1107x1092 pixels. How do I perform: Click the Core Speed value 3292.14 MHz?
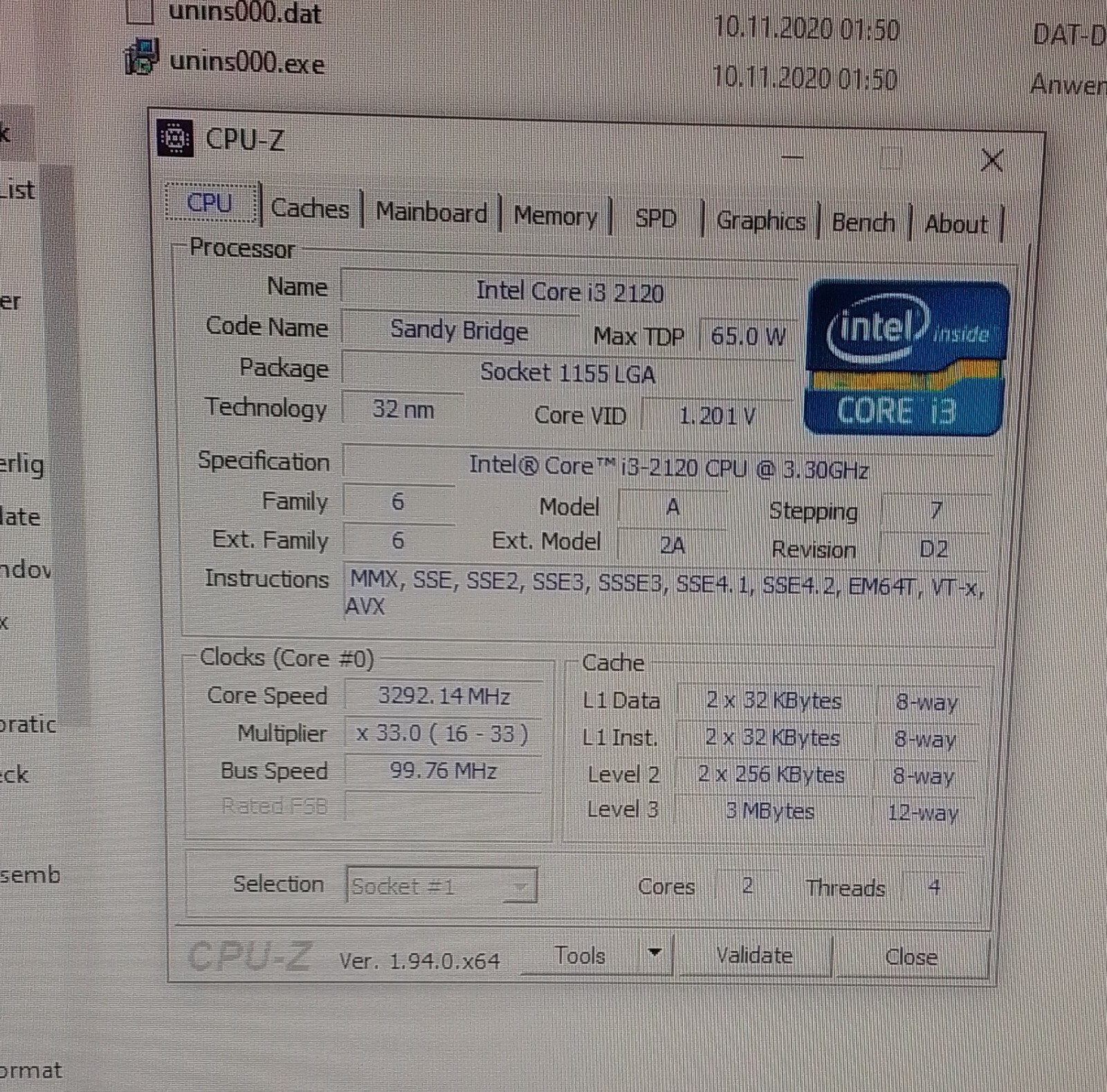click(x=443, y=695)
